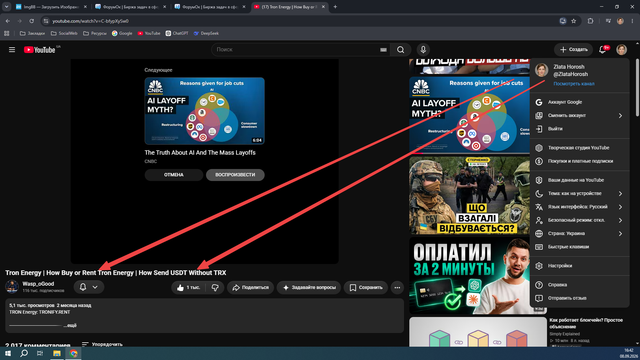Click Chrome icon on taskbar
This screenshot has height=360, width=640.
tap(73, 353)
